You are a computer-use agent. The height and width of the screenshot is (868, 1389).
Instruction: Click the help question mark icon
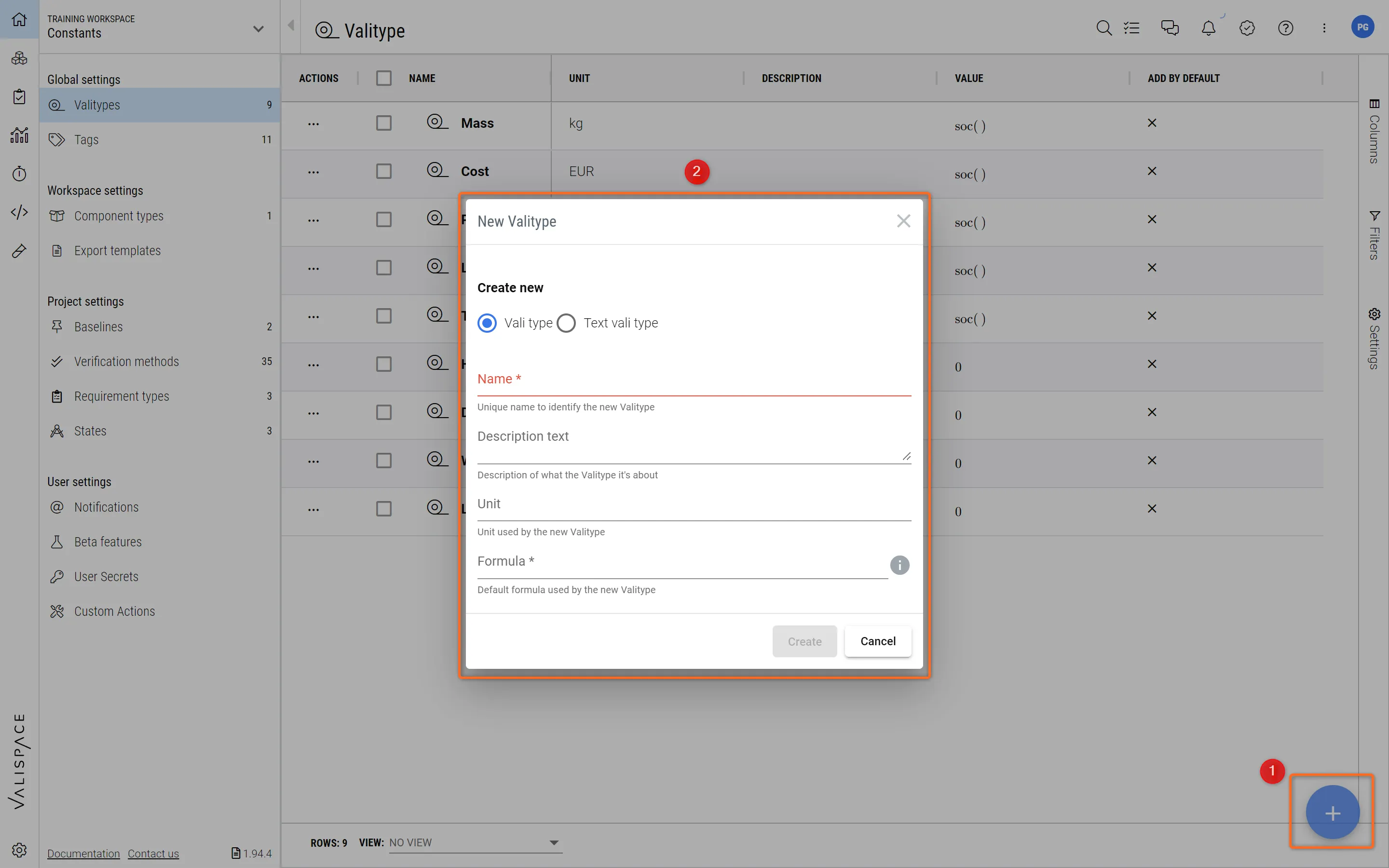tap(1285, 27)
